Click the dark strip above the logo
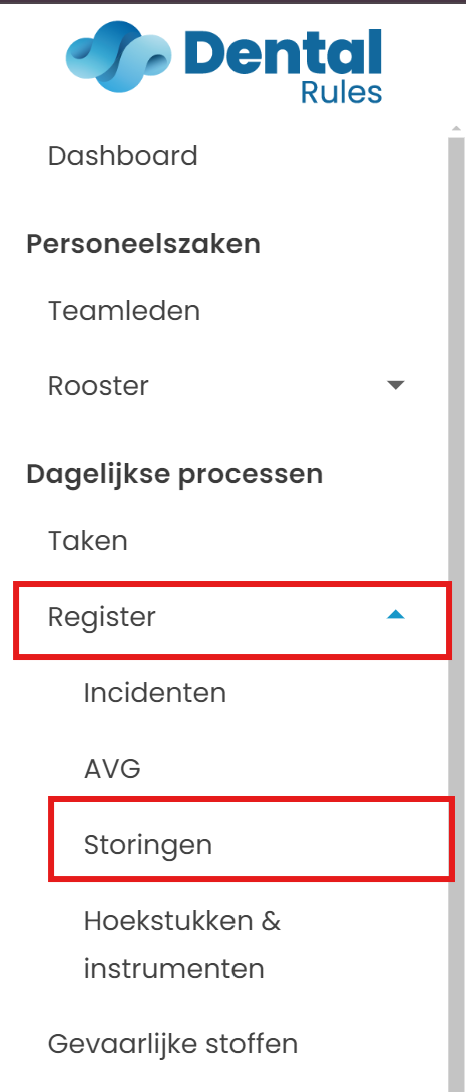This screenshot has height=1092, width=466. click(x=233, y=2)
